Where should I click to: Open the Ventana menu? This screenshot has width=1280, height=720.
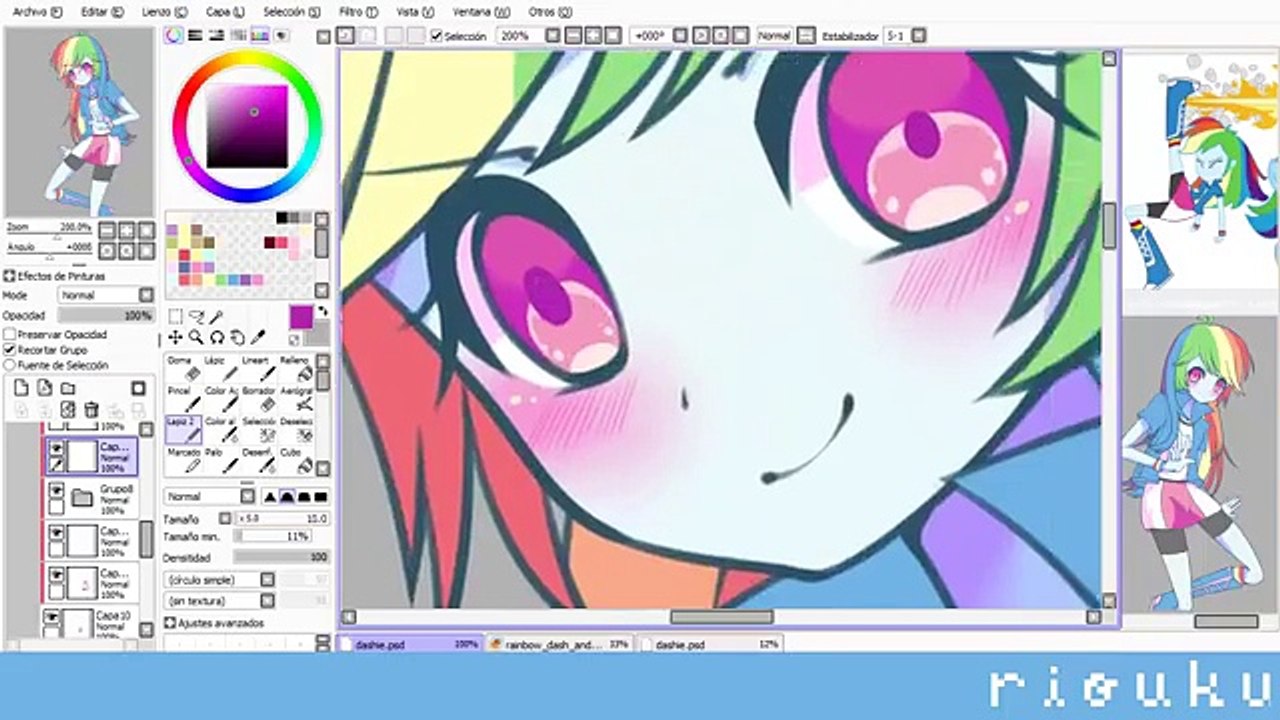[x=481, y=12]
